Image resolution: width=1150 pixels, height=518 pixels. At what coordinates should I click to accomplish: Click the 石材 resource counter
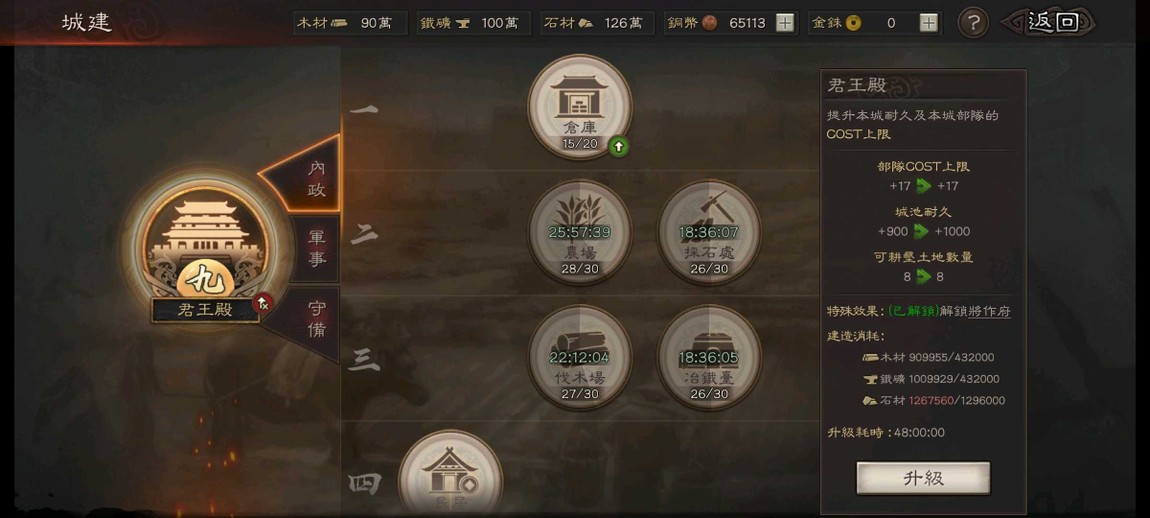coord(597,23)
